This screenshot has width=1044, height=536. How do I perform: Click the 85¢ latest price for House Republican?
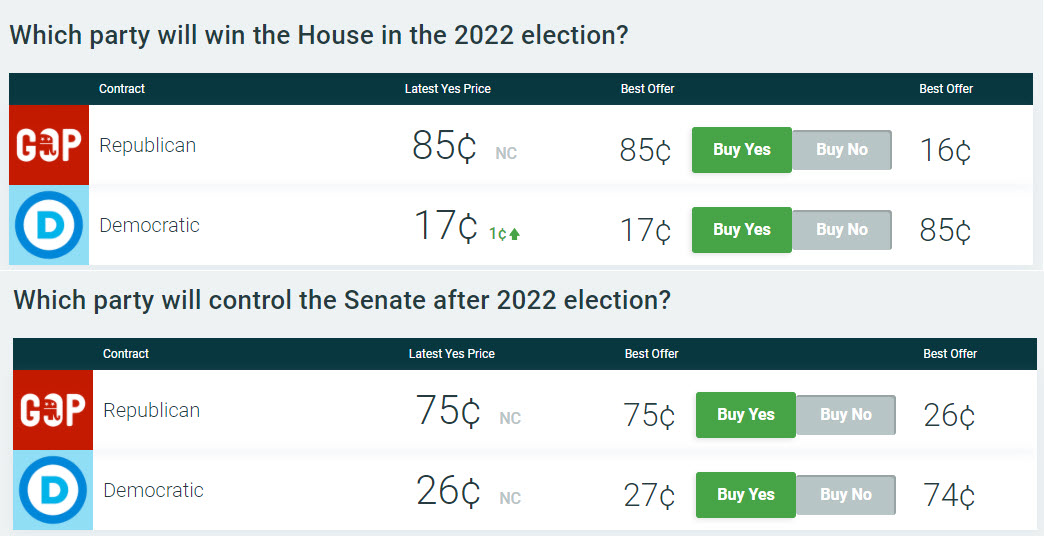coord(444,146)
